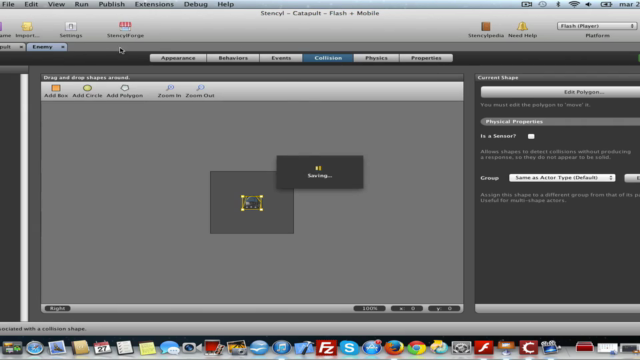Open the Group dropdown for shape
The image size is (640, 360).
coord(562,178)
